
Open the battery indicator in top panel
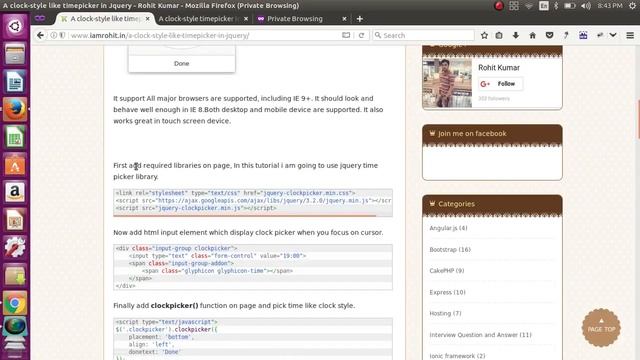(x=570, y=6)
